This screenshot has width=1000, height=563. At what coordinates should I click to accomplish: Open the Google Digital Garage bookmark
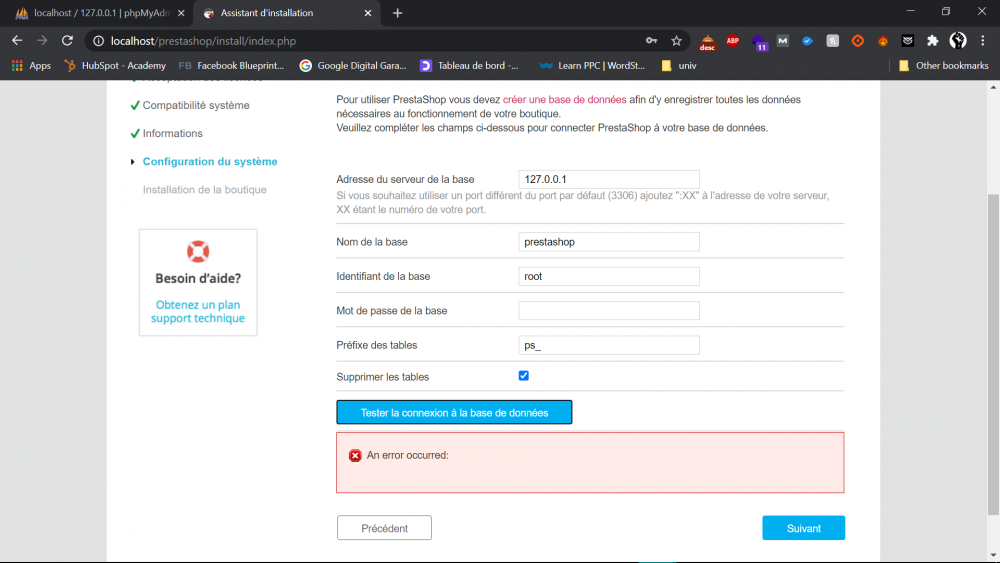pos(353,66)
